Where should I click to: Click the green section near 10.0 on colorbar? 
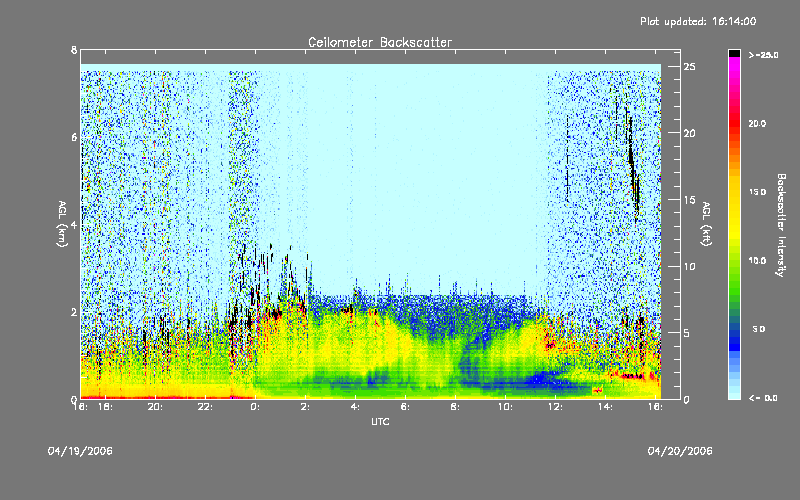point(734,261)
